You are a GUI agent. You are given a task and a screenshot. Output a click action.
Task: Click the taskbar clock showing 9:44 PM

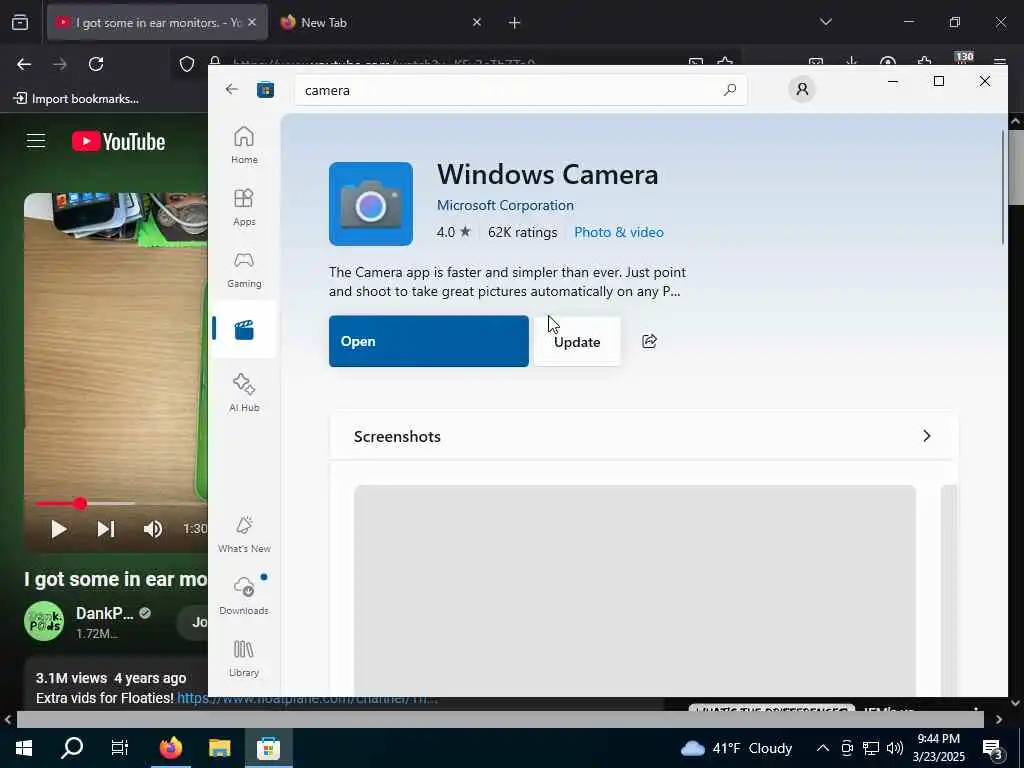(938, 748)
